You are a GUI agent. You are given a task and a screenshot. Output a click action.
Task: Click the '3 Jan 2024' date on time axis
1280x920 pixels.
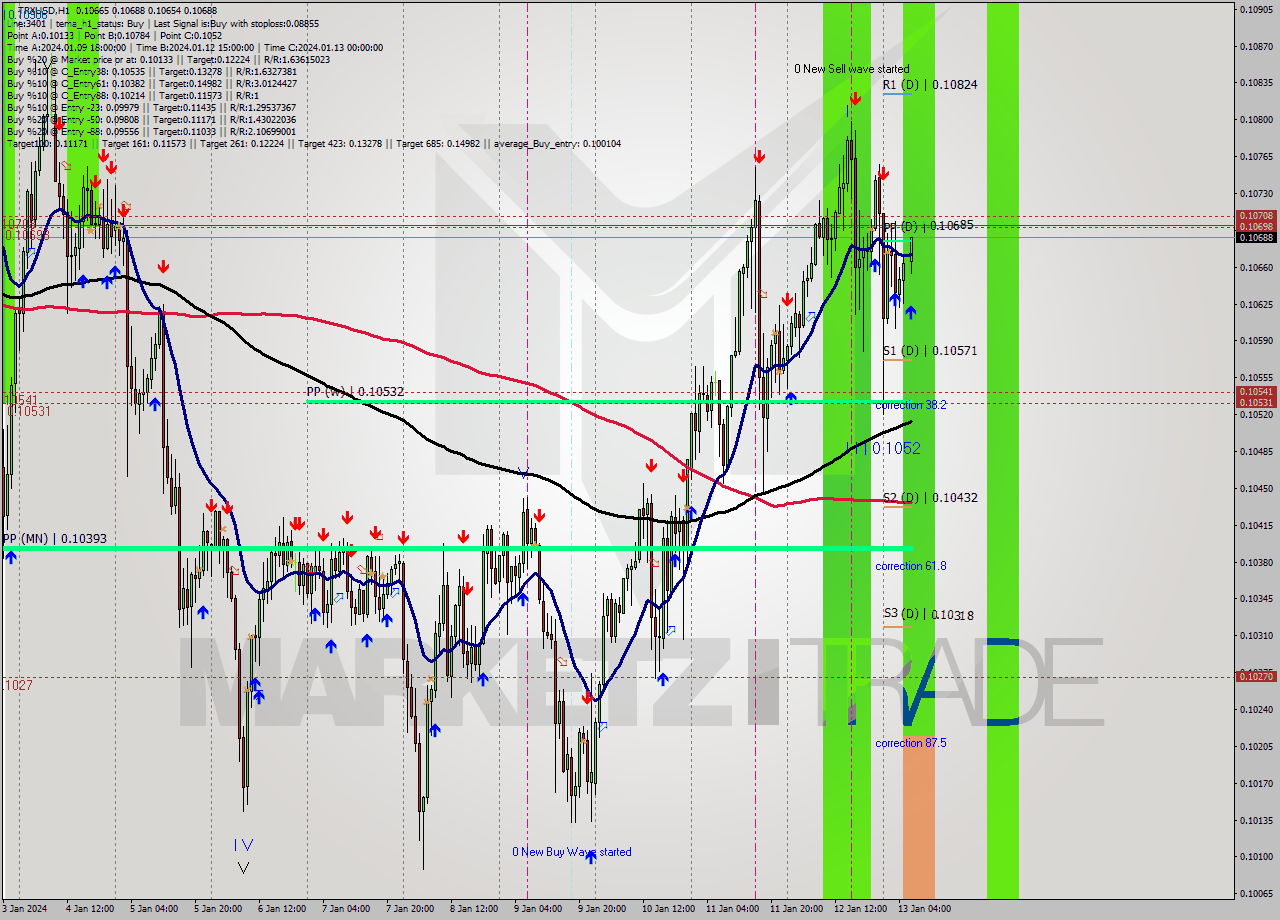[x=24, y=909]
